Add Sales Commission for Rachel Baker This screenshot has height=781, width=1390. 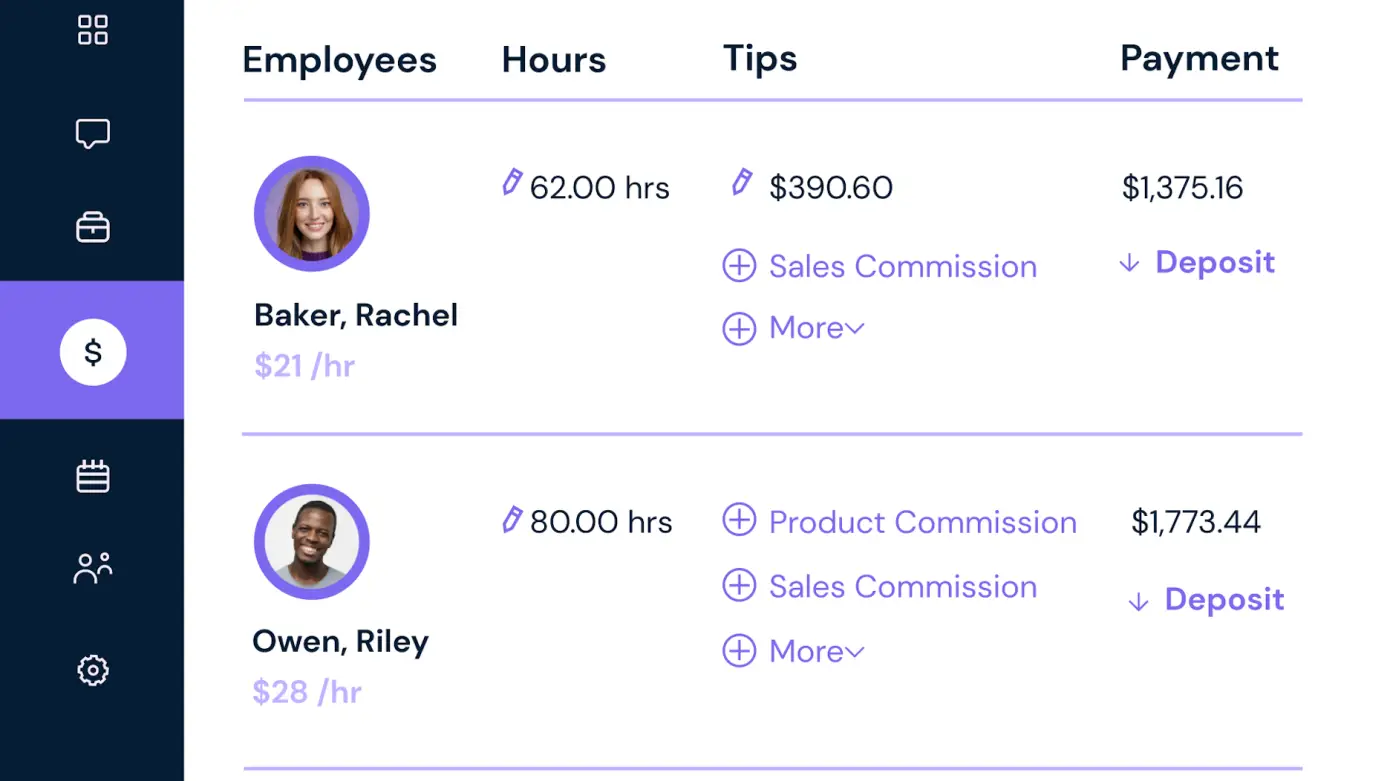pyautogui.click(x=880, y=266)
